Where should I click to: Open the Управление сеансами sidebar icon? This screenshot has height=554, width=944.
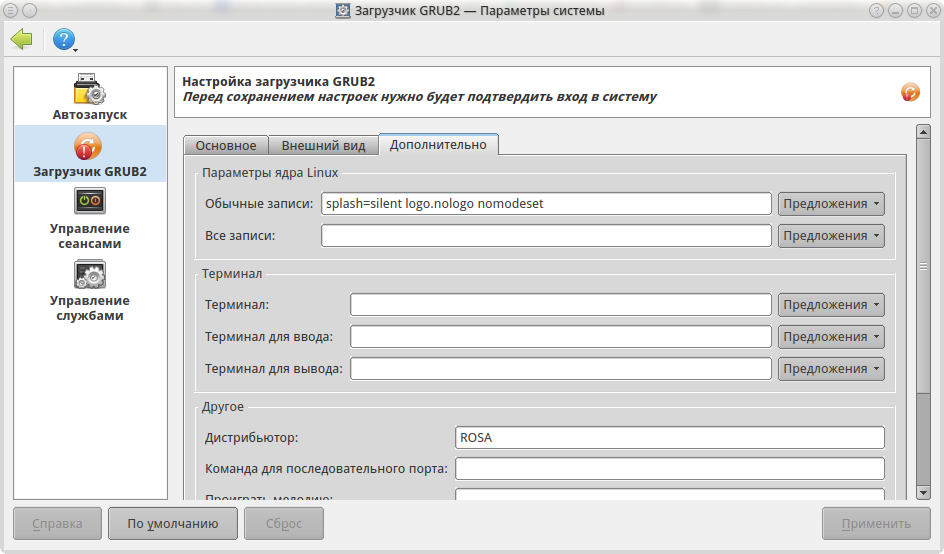click(90, 202)
